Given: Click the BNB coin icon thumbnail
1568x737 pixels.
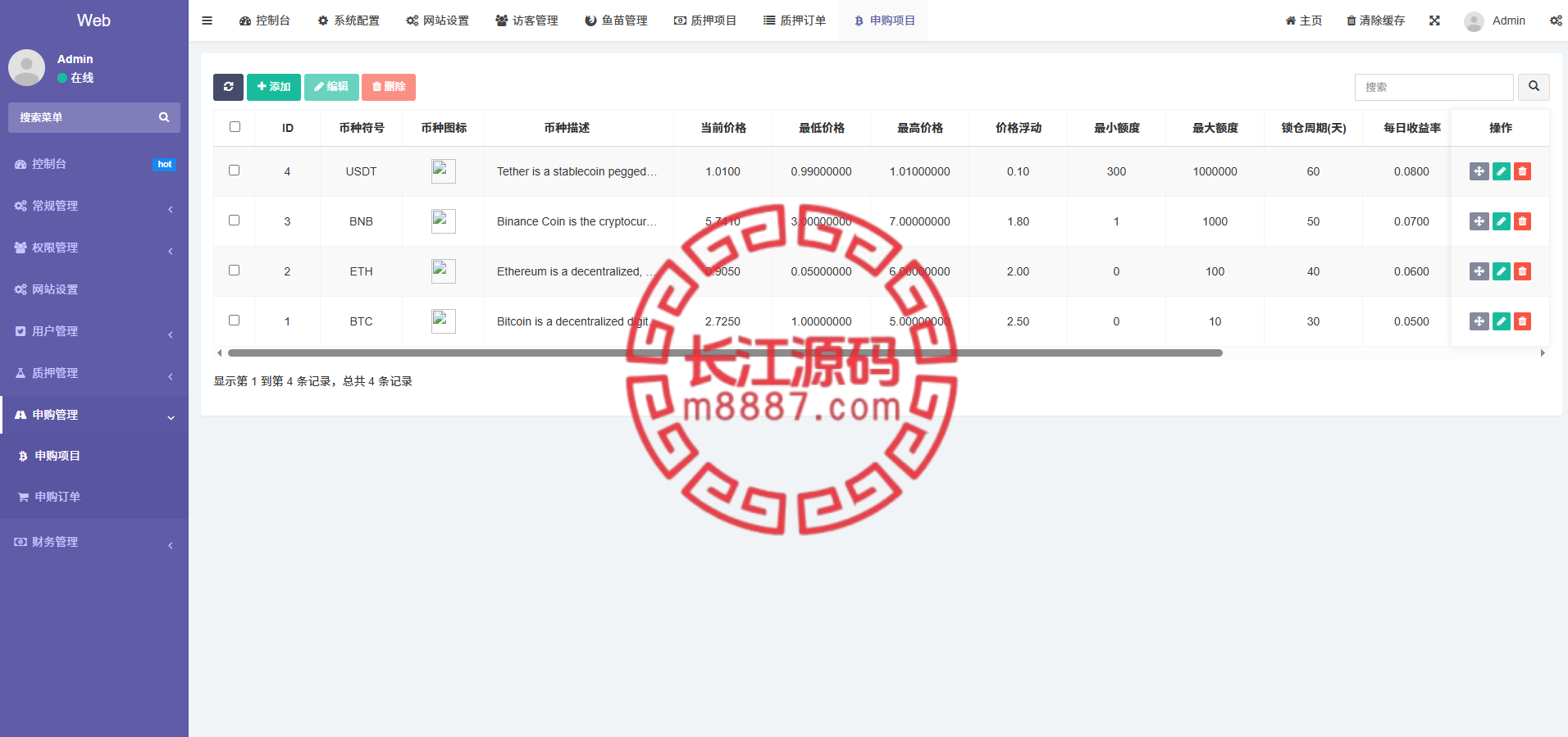Looking at the screenshot, I should pyautogui.click(x=444, y=221).
